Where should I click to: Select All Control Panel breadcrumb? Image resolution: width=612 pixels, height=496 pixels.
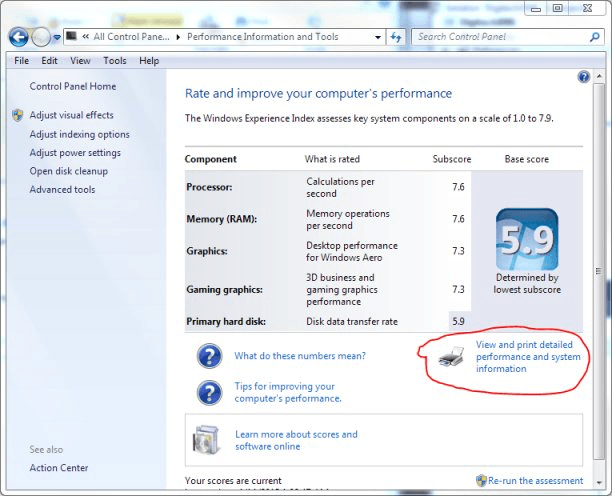tap(132, 37)
